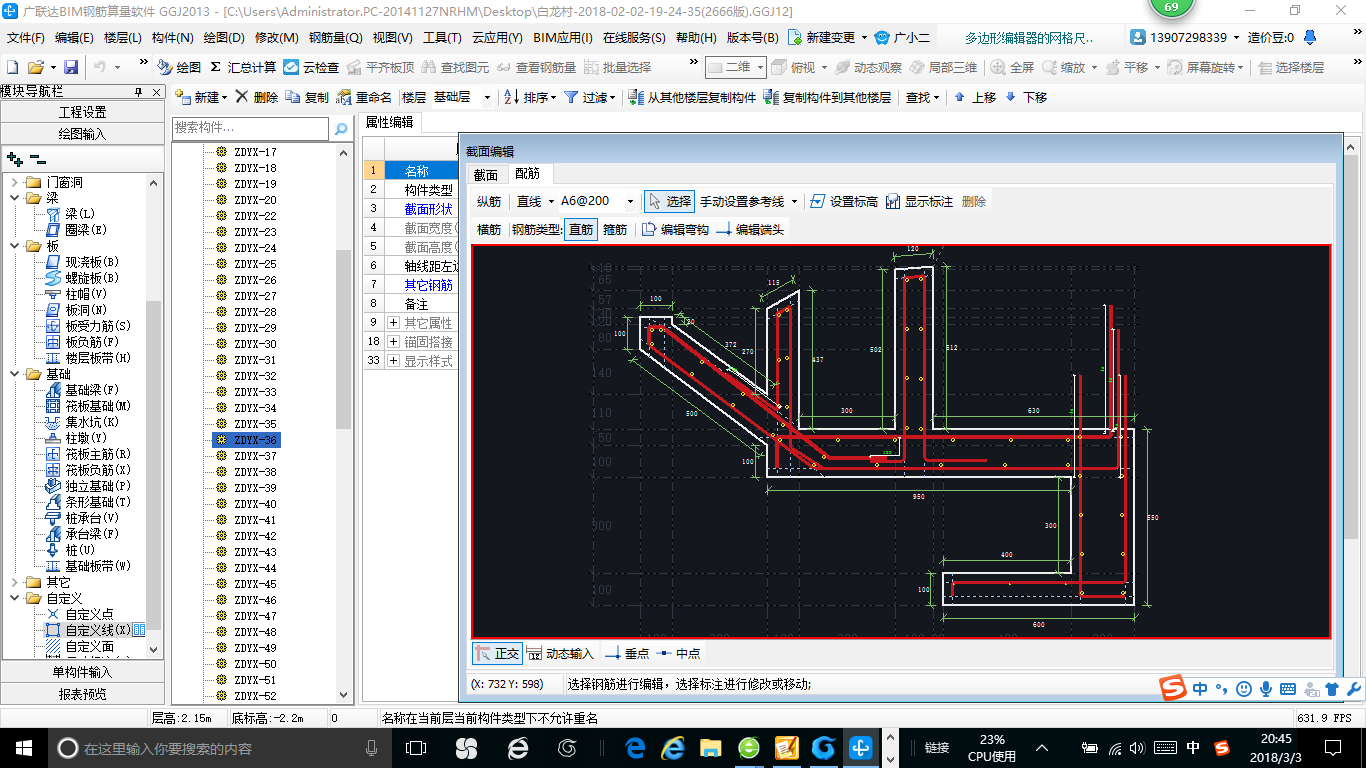Click the 搜索构件 search input field
The height and width of the screenshot is (768, 1366).
[250, 128]
